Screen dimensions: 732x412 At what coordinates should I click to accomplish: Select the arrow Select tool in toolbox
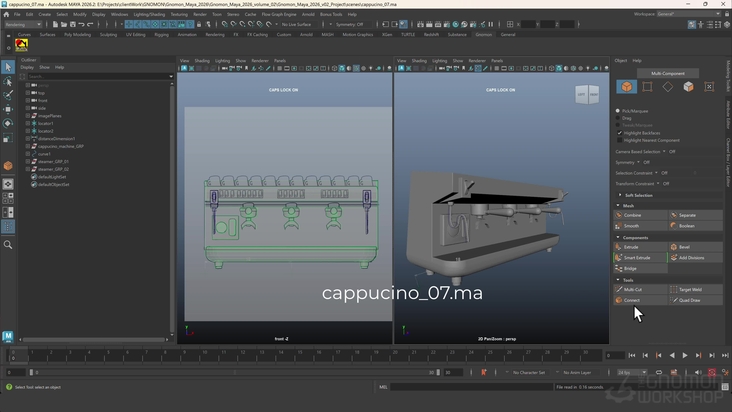[8, 68]
